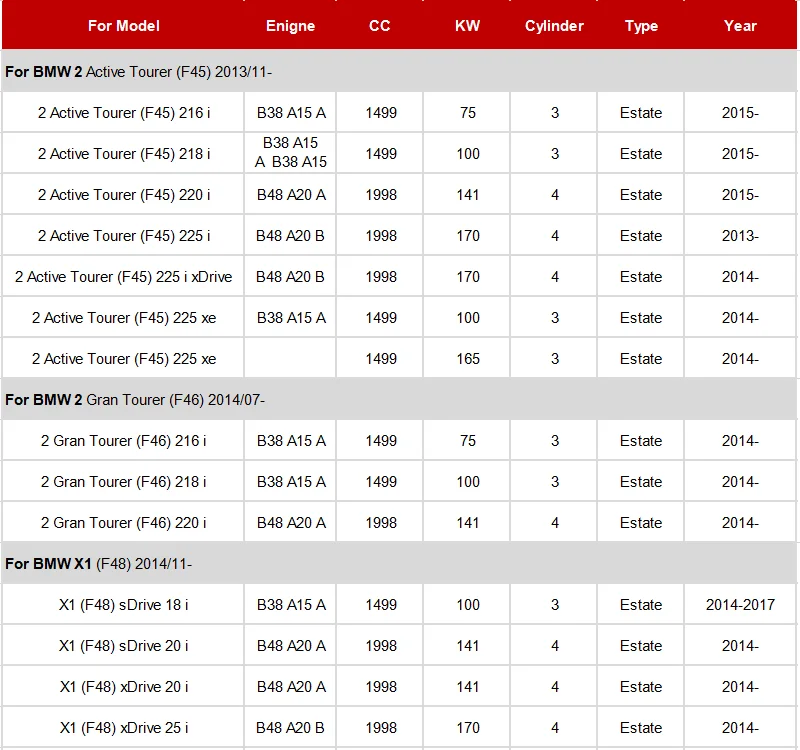Click the 'Type' column header

pos(641,26)
